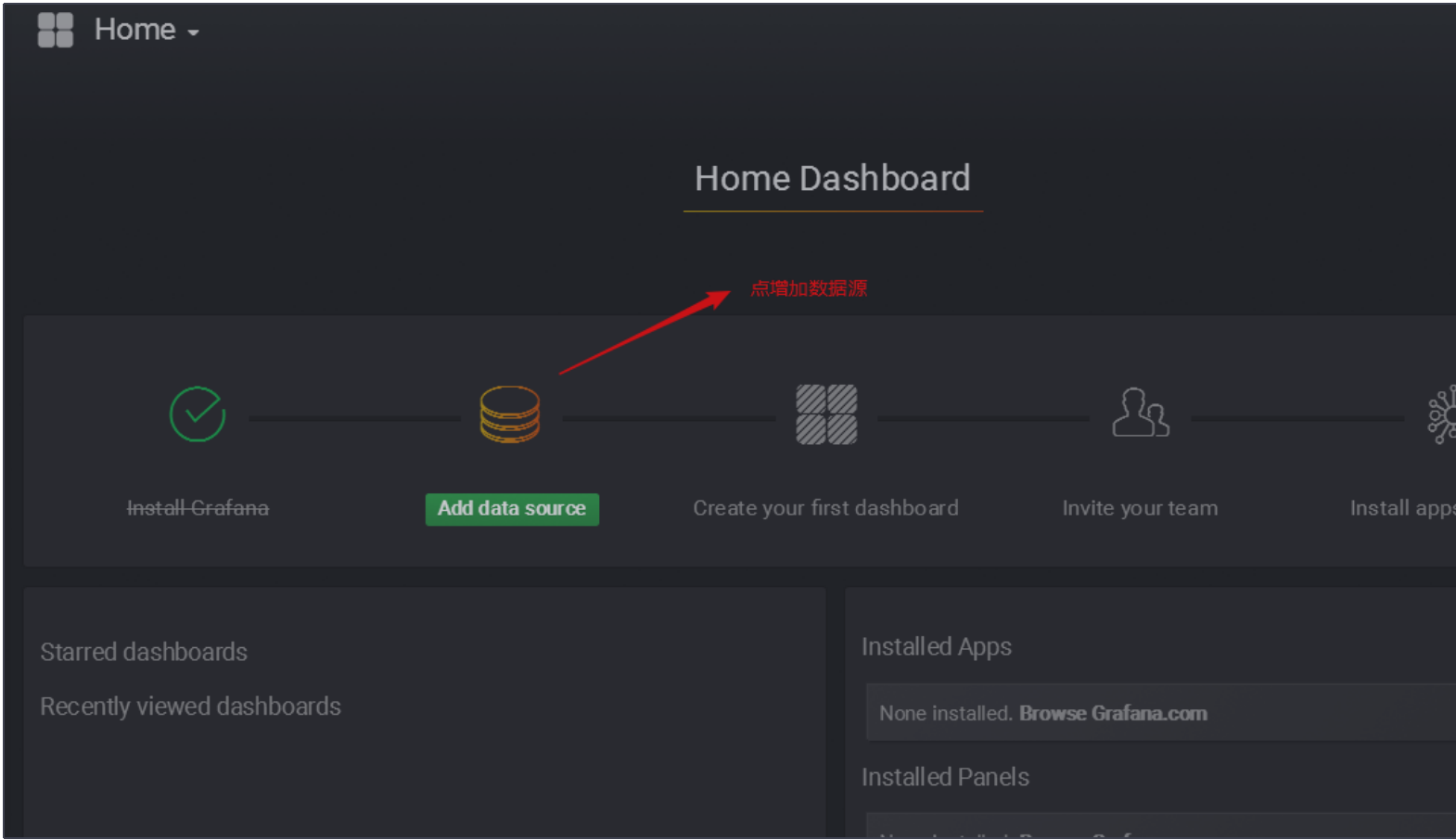The image size is (1456, 840).
Task: Click the Invite your team link
Action: pyautogui.click(x=1140, y=508)
